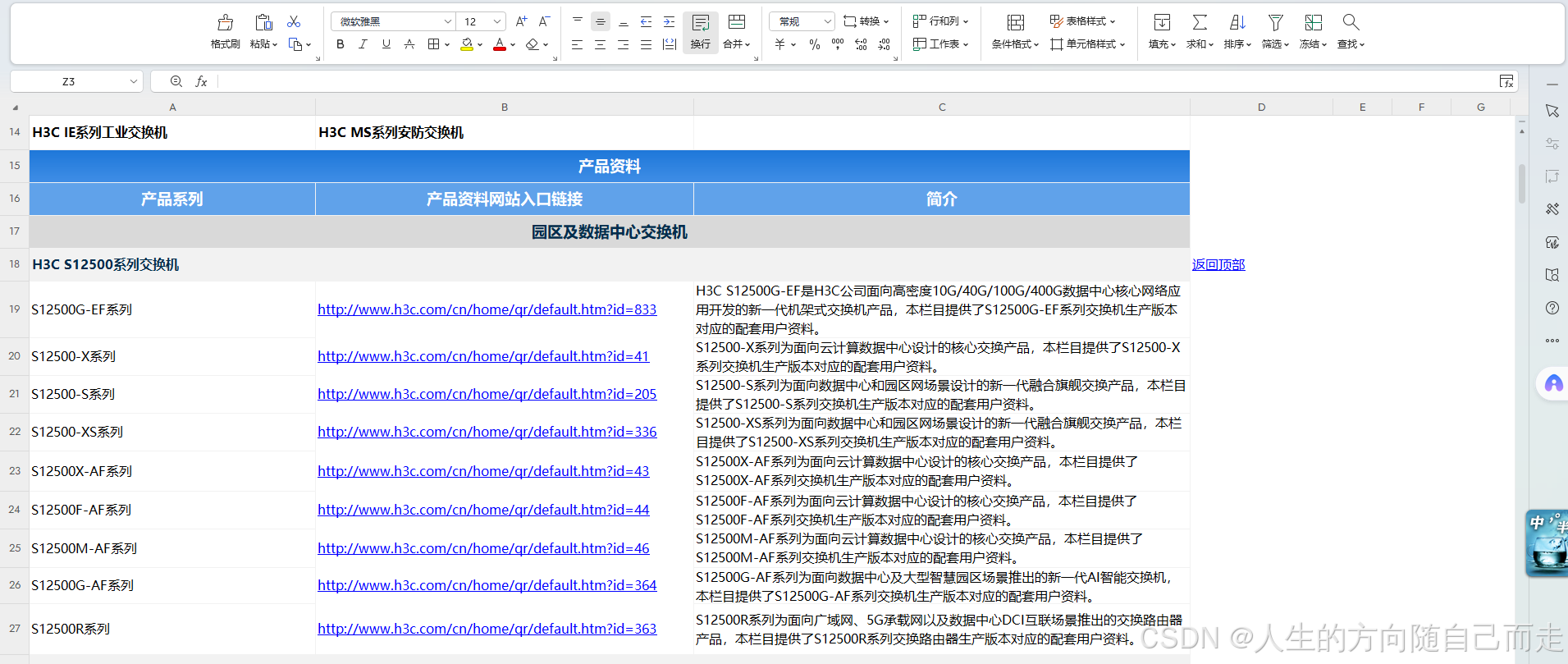Open the Fill (填充) menu

pos(1162,33)
